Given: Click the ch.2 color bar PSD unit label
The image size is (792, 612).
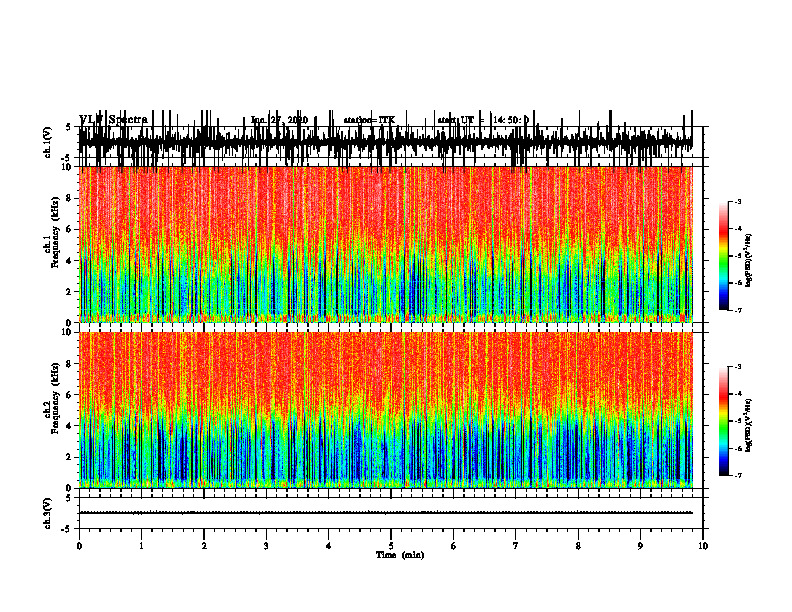Looking at the screenshot, I should pyautogui.click(x=749, y=425).
